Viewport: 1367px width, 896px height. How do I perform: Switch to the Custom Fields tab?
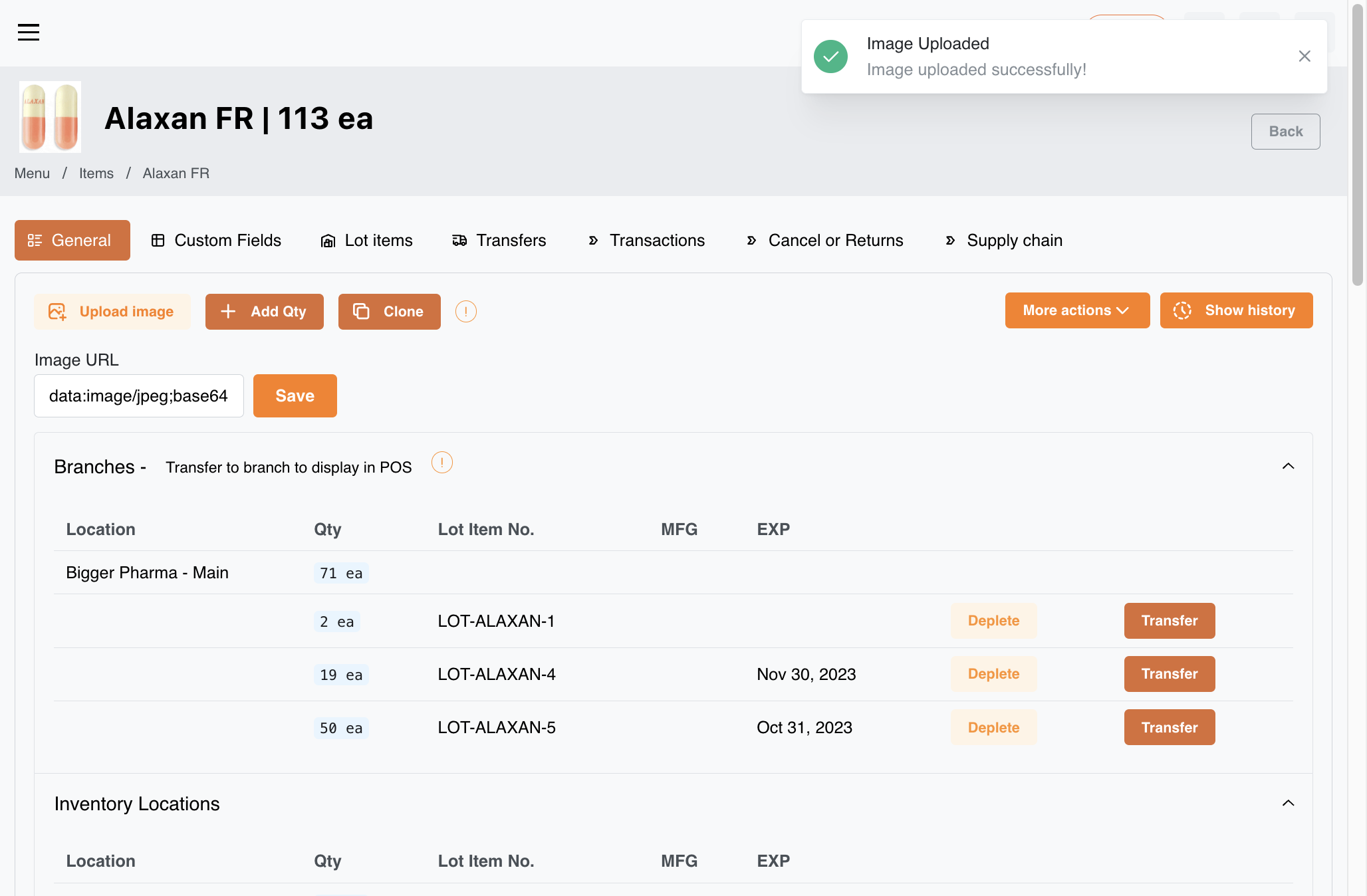coord(216,240)
